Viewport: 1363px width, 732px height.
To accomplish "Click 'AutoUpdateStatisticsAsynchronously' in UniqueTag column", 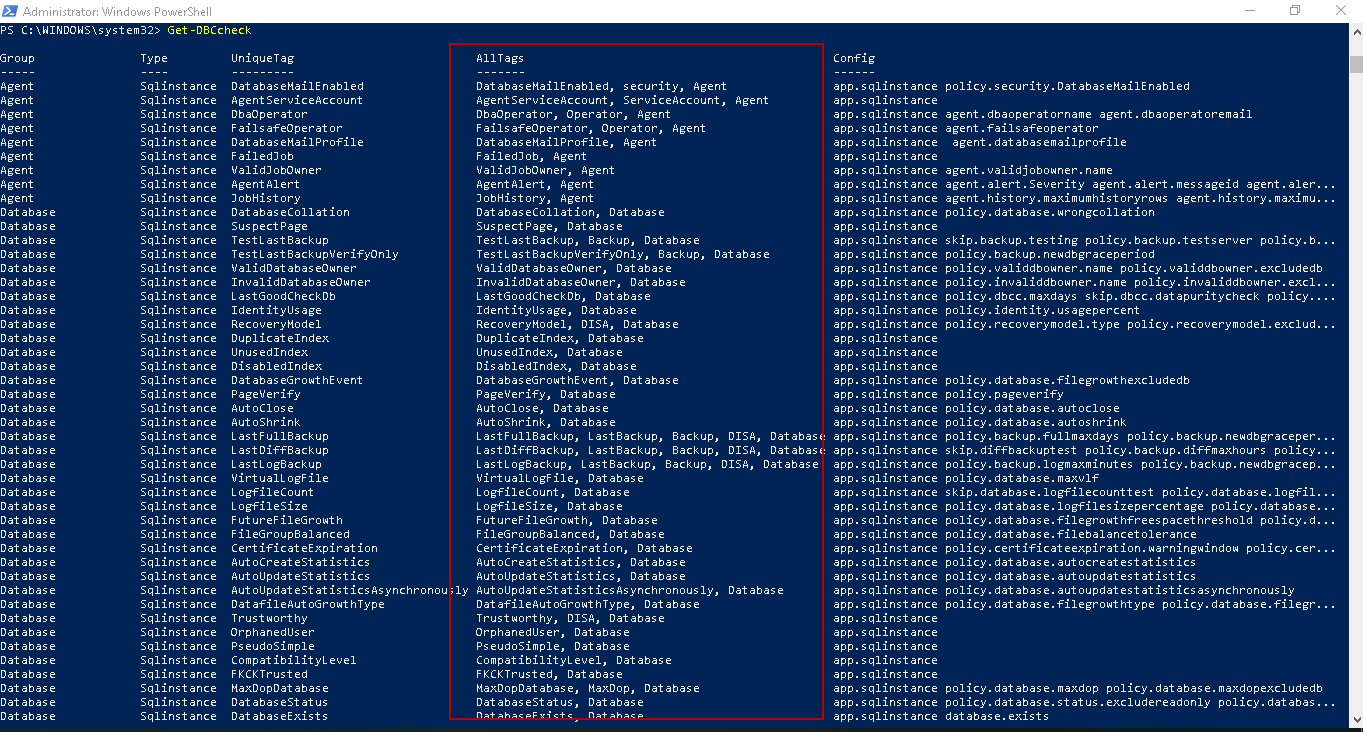I will [x=350, y=590].
